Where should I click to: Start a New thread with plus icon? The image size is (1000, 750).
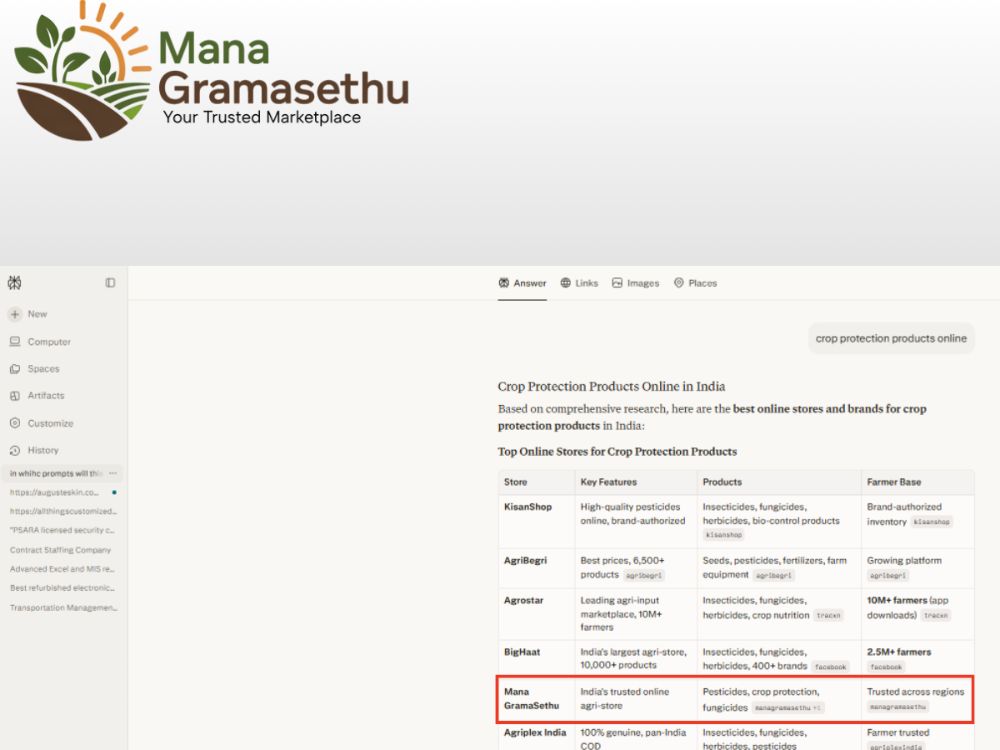15,314
